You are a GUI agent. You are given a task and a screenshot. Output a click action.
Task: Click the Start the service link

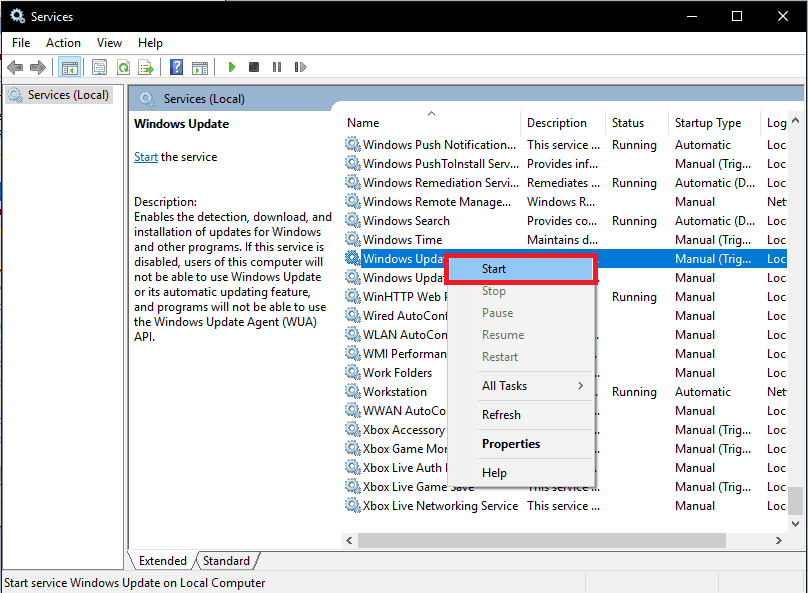pos(146,157)
